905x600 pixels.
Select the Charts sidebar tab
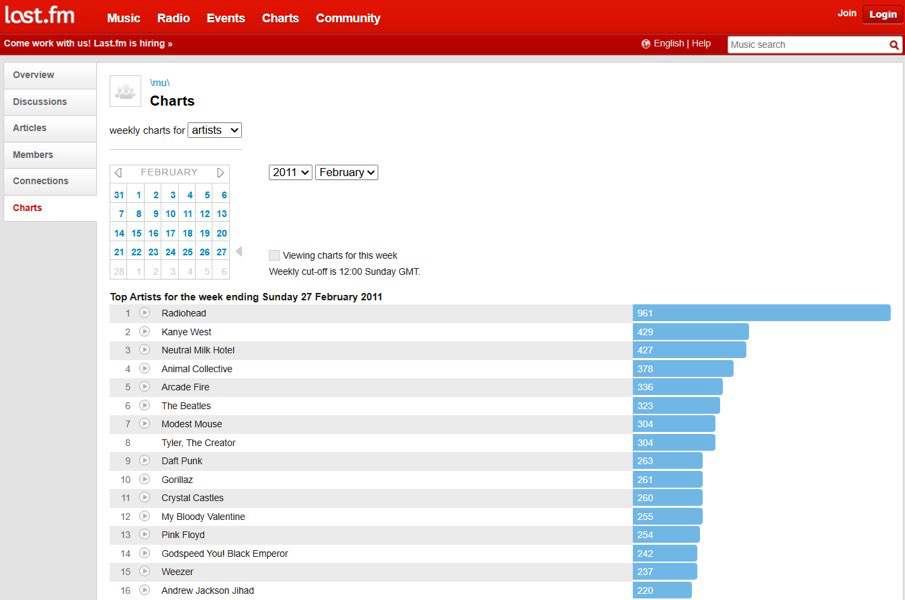pyautogui.click(x=50, y=208)
